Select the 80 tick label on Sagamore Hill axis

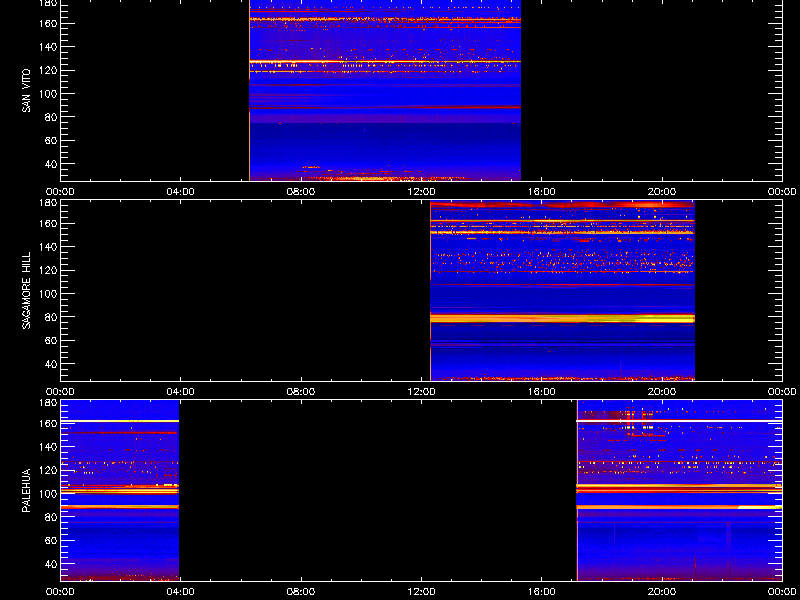pos(52,317)
